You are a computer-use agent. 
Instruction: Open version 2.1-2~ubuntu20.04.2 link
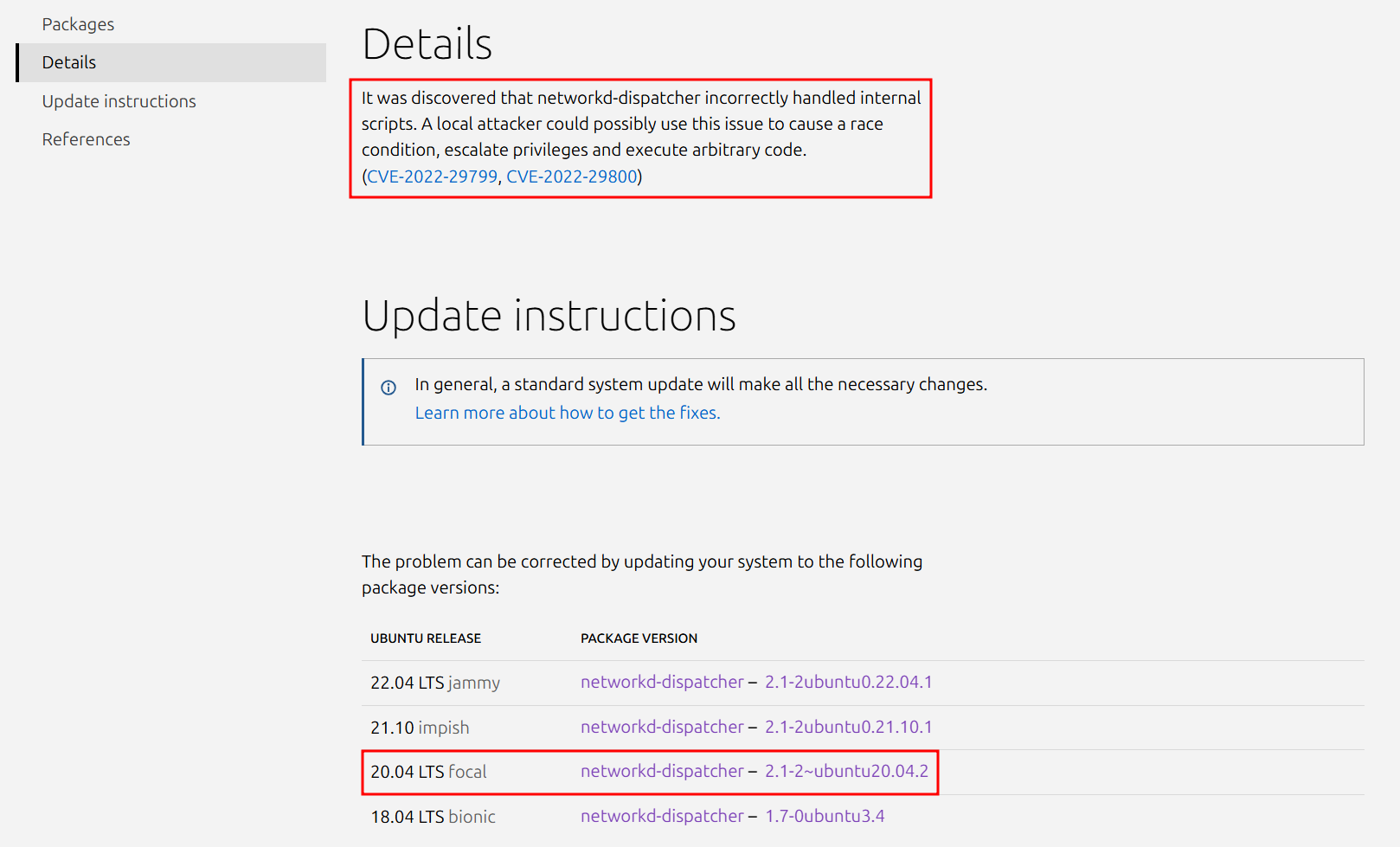point(846,771)
